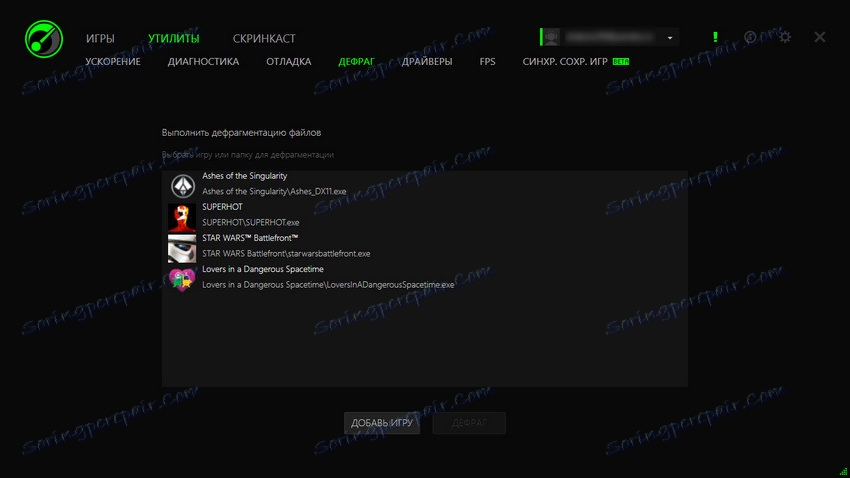Switch to the УТИЛИТЫ tab
This screenshot has height=478, width=850.
(173, 38)
